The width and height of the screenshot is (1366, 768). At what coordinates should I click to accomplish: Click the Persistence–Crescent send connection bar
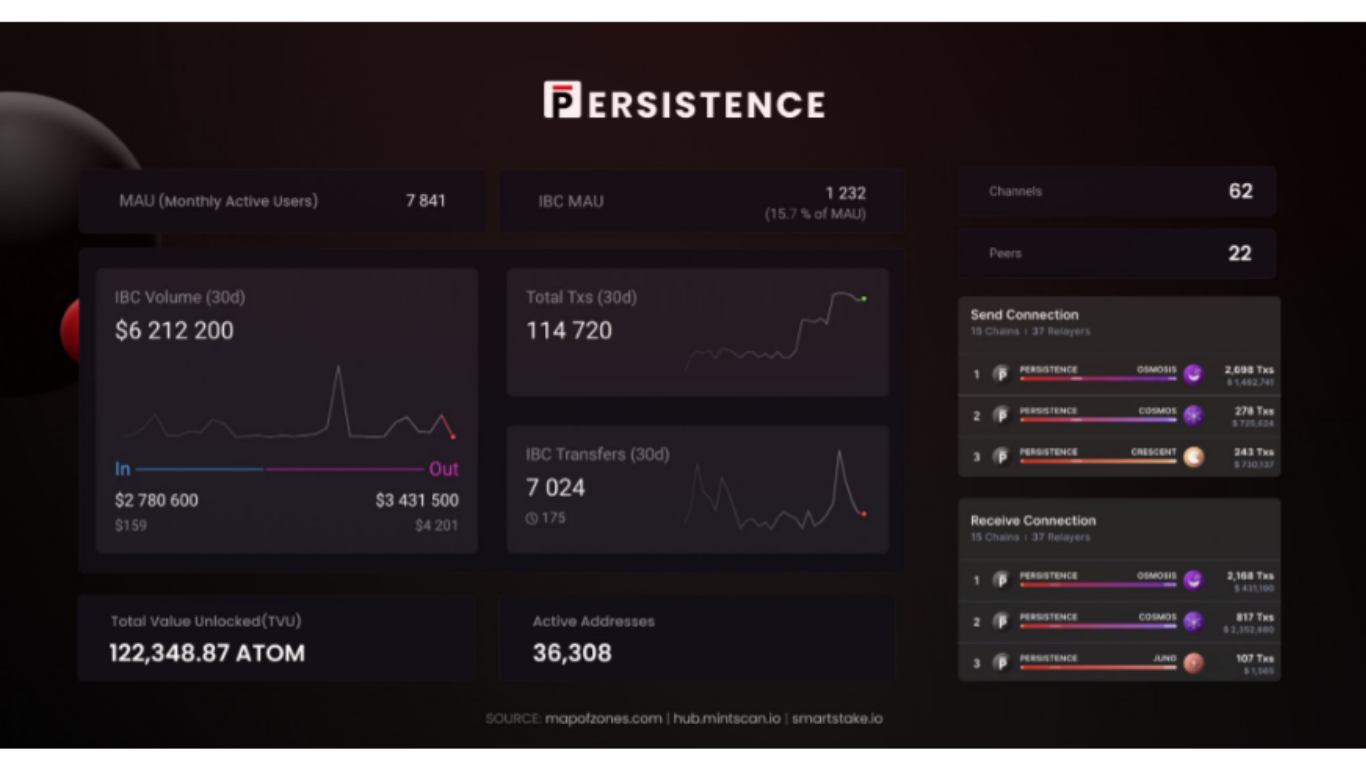pyautogui.click(x=1097, y=461)
